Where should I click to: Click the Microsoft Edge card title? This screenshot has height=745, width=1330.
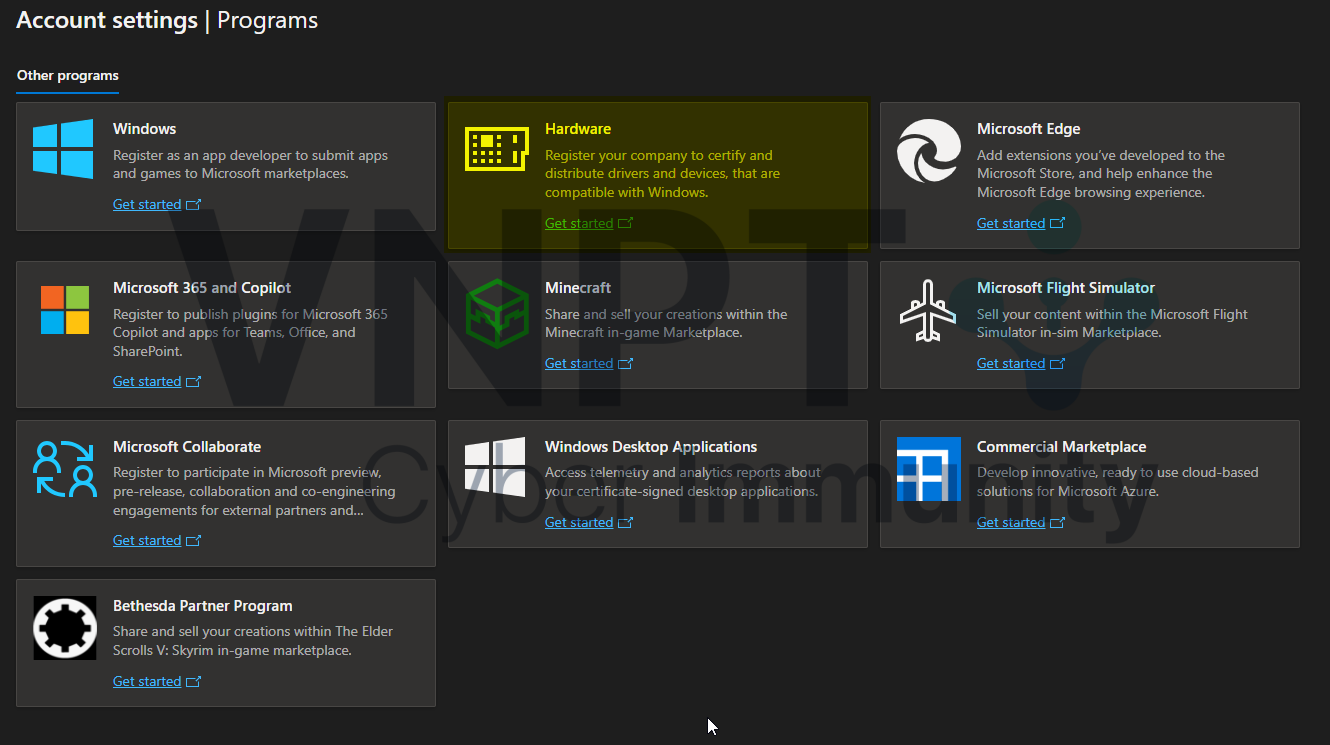tap(1028, 129)
